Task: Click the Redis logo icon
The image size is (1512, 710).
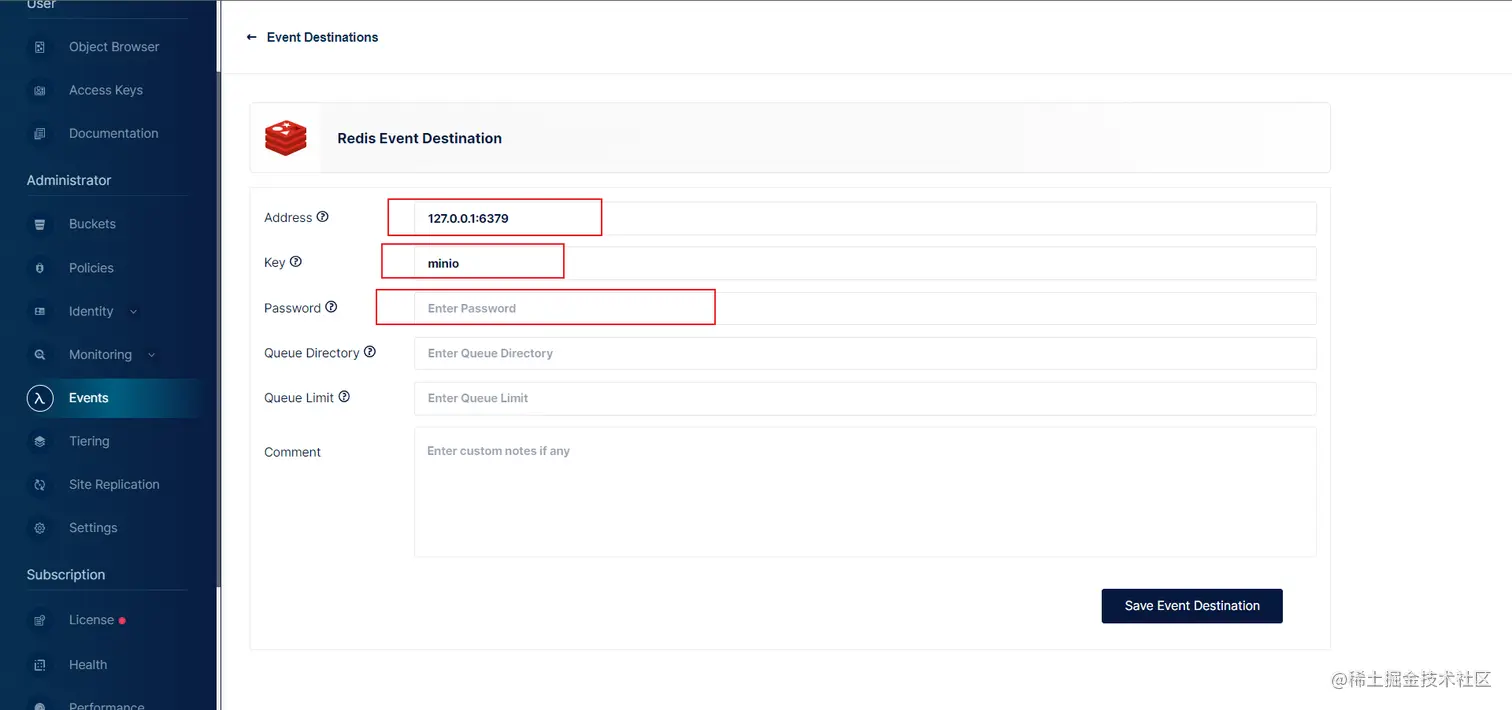Action: point(286,138)
